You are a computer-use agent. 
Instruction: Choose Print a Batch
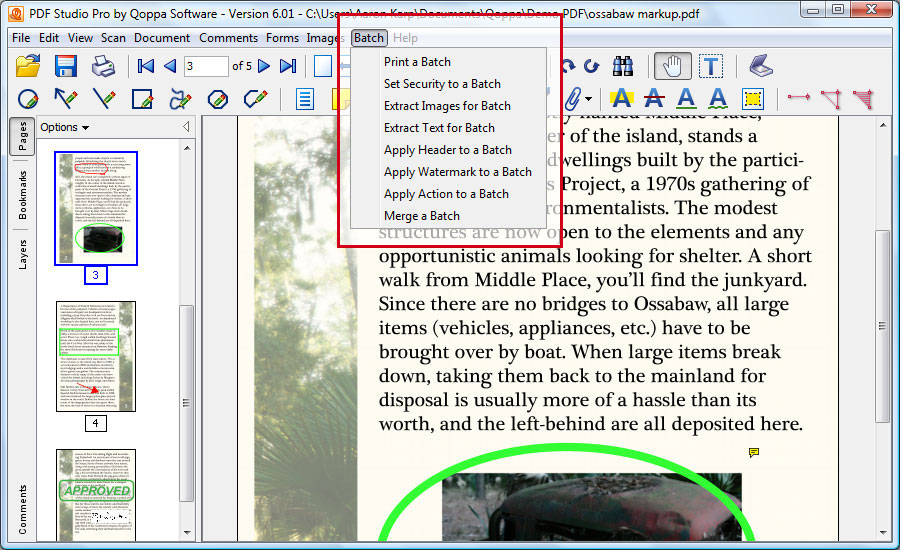pyautogui.click(x=448, y=62)
